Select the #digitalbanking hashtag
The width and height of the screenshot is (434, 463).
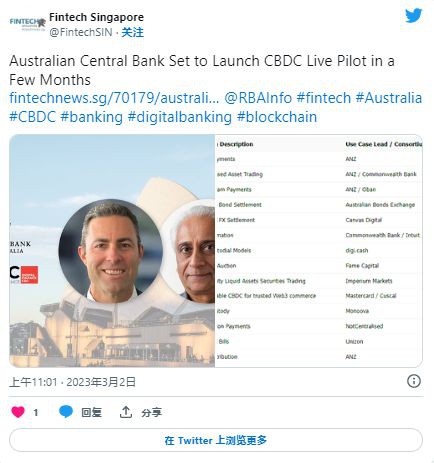click(180, 117)
